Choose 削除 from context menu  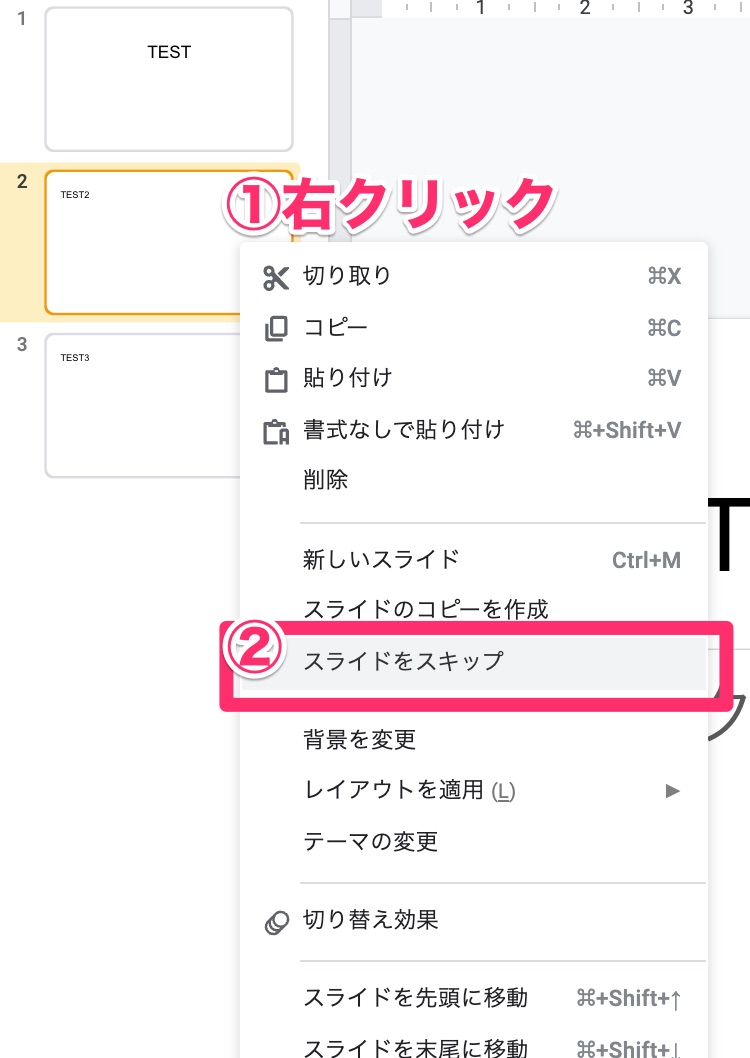(326, 480)
